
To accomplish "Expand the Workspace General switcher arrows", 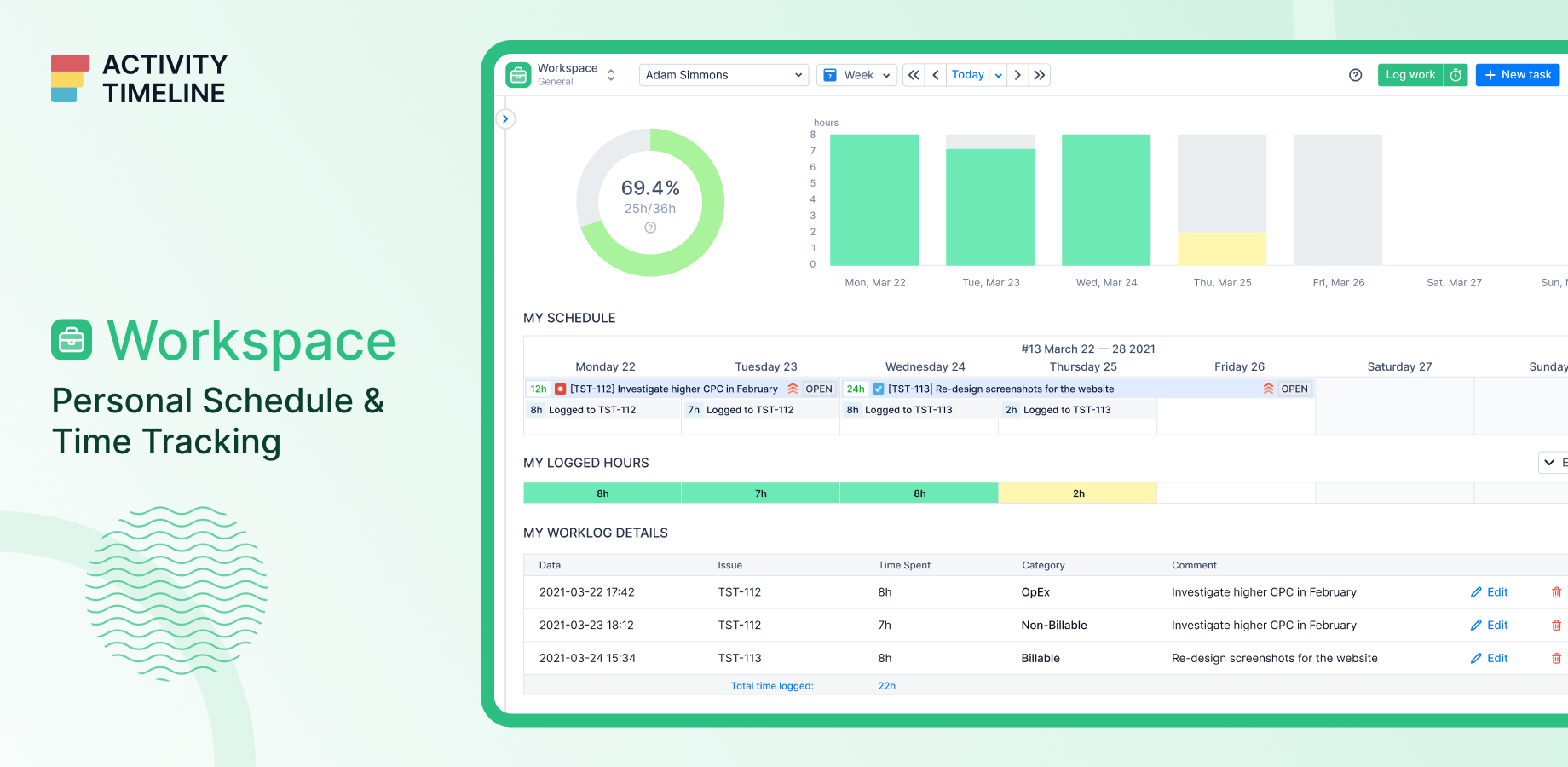I will [x=611, y=75].
